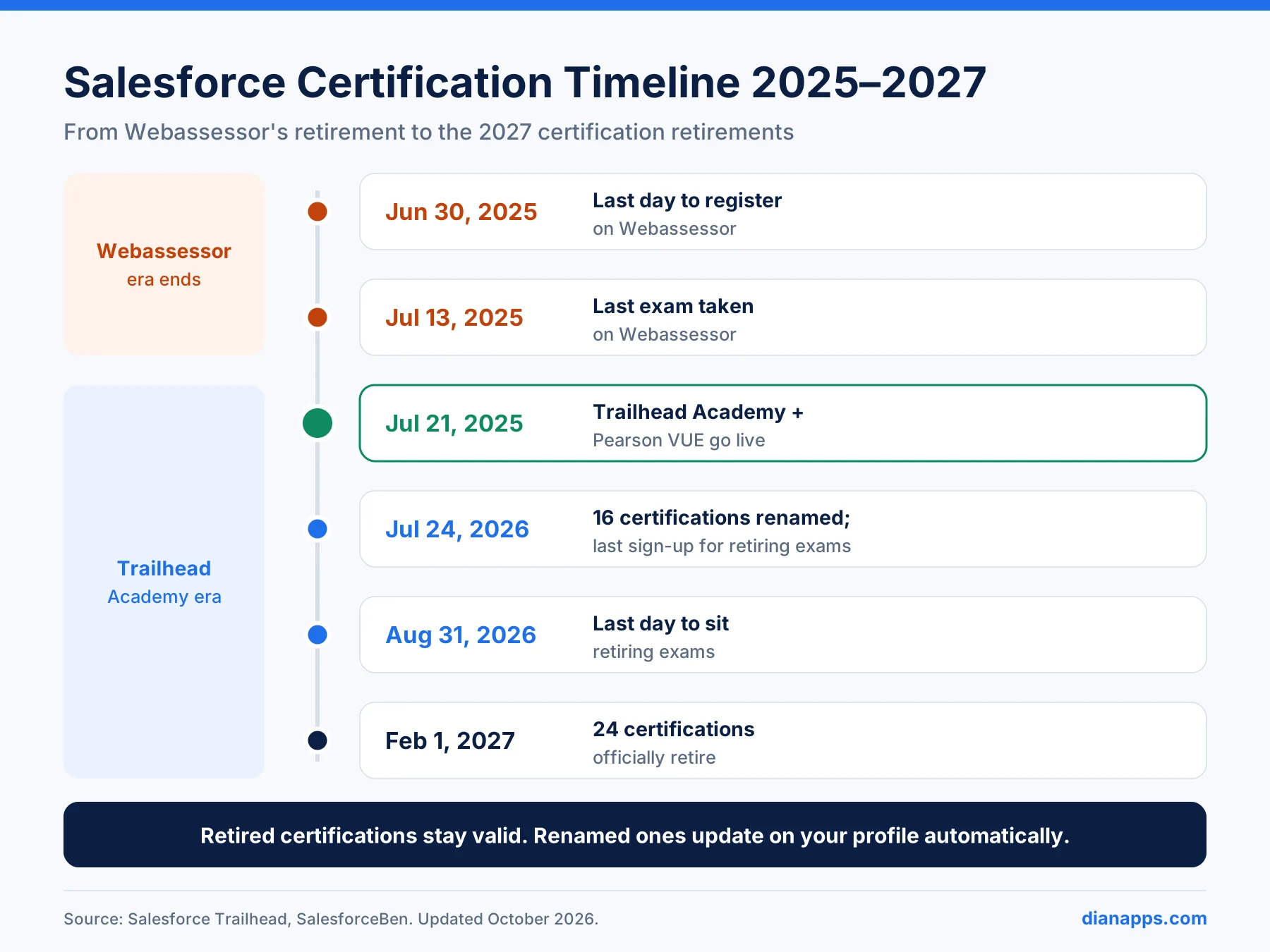
Task: Click the 'Last day to register' heading
Action: [687, 200]
